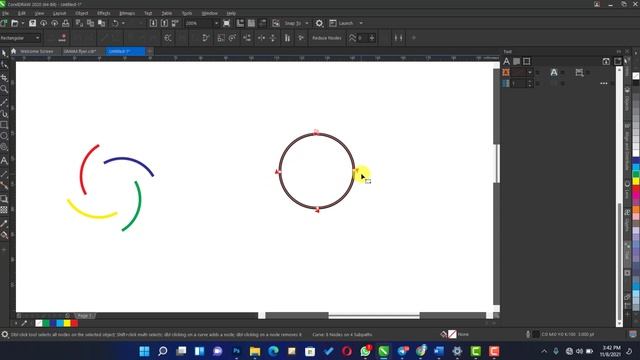Open the Zoom level dropdown

216,23
